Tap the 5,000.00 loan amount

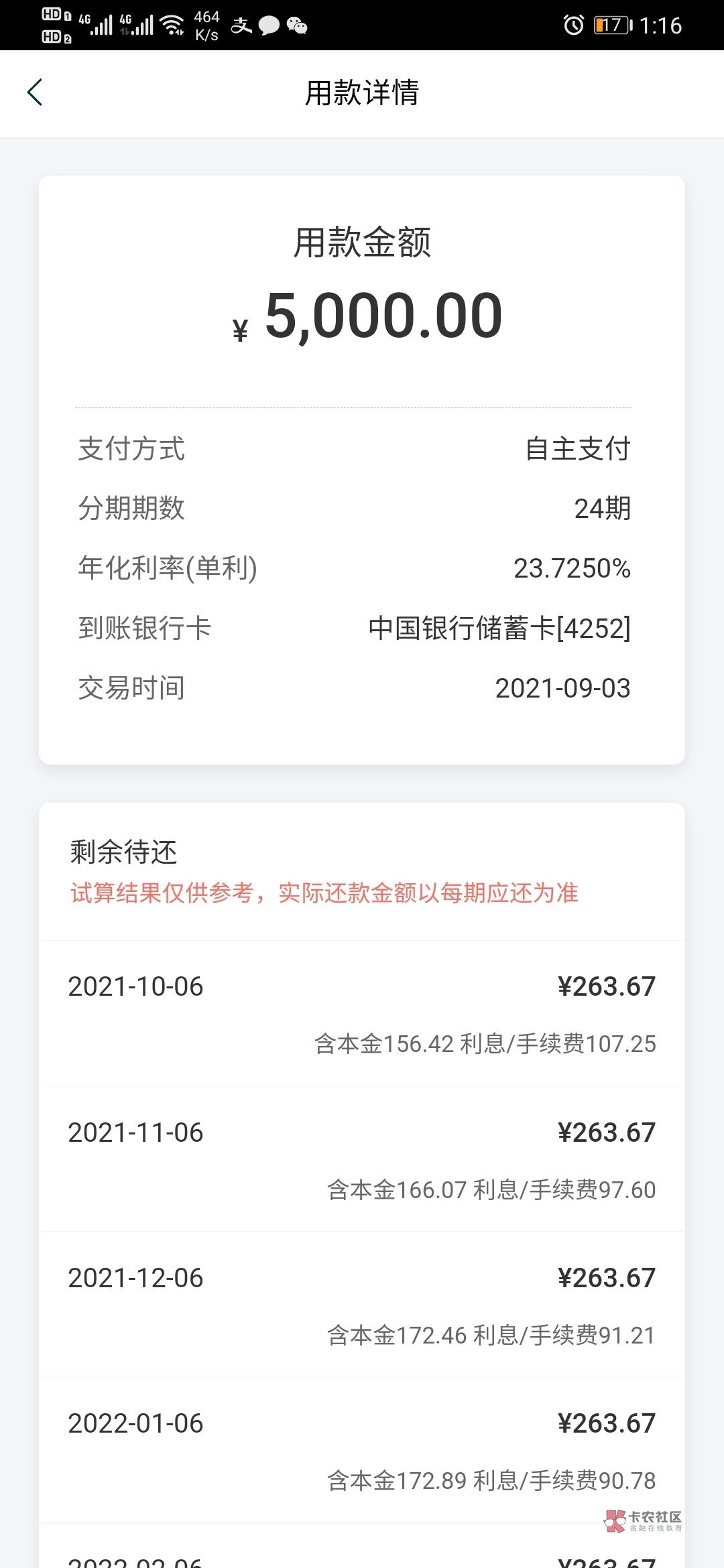pos(383,316)
